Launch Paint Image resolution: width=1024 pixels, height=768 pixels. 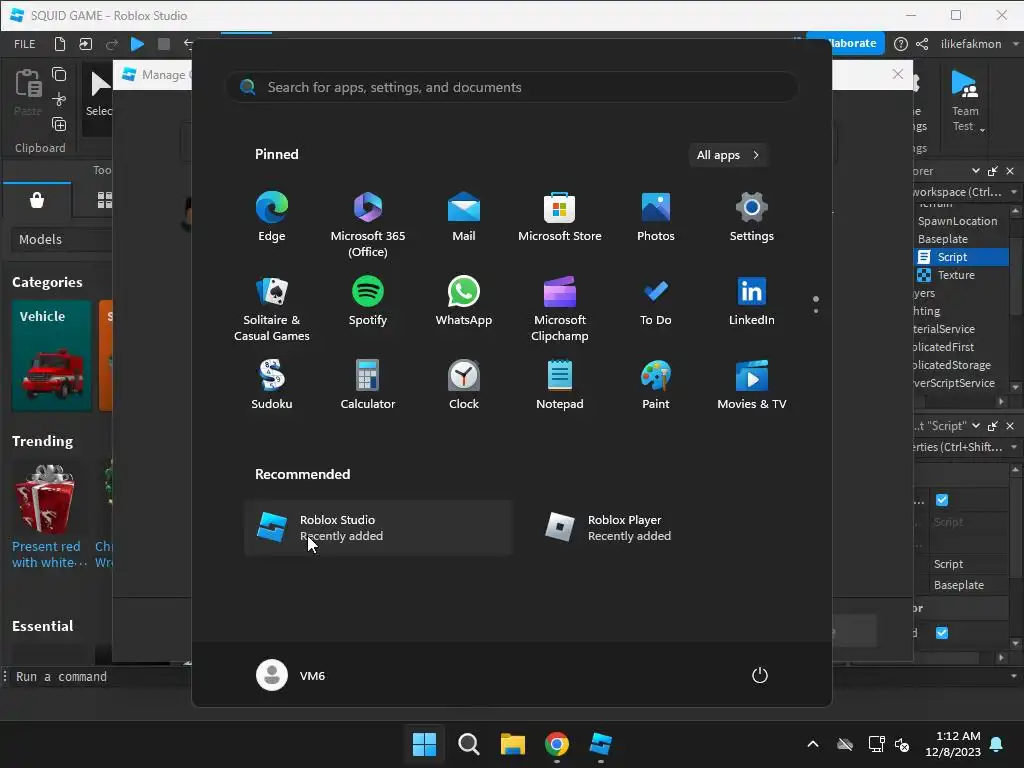(656, 385)
